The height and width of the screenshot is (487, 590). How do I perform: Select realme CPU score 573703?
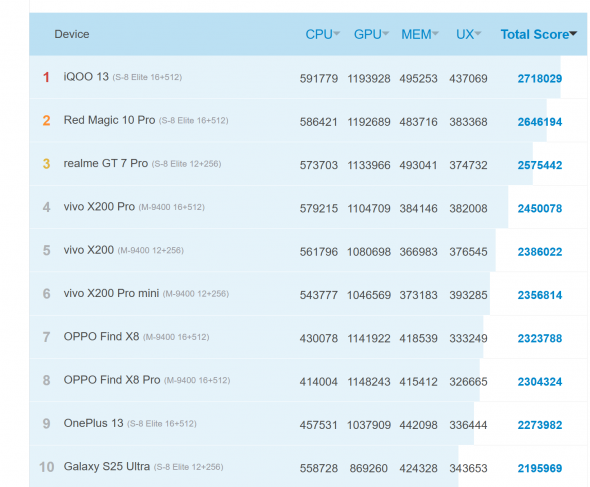(x=319, y=165)
